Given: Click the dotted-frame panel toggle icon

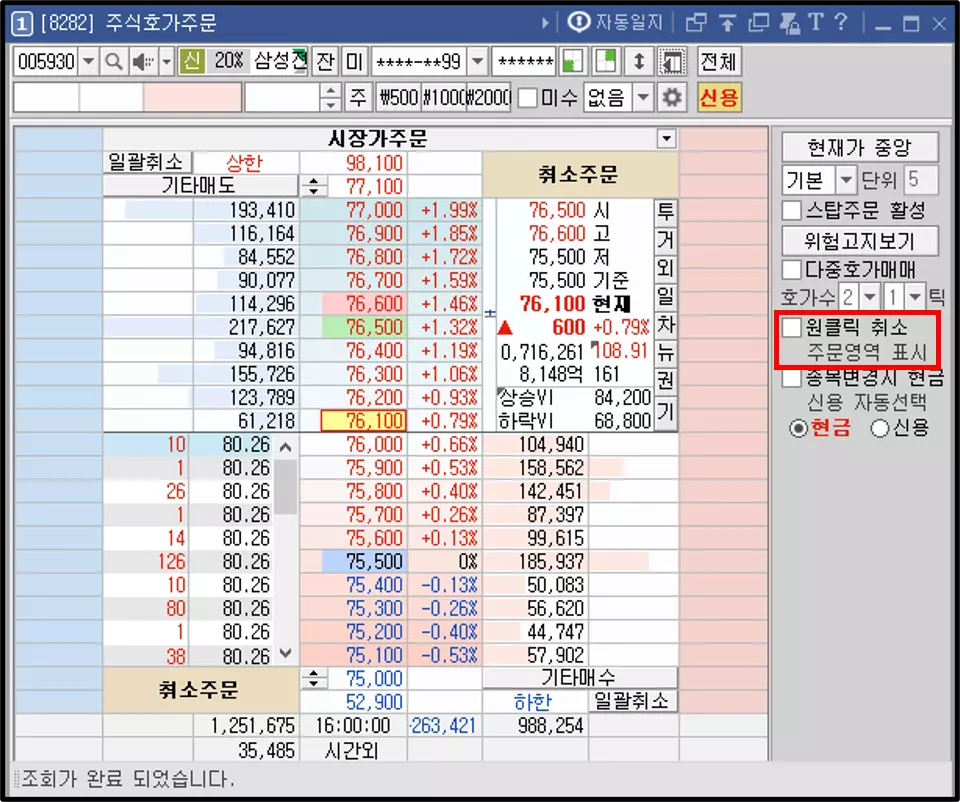Looking at the screenshot, I should coord(672,61).
